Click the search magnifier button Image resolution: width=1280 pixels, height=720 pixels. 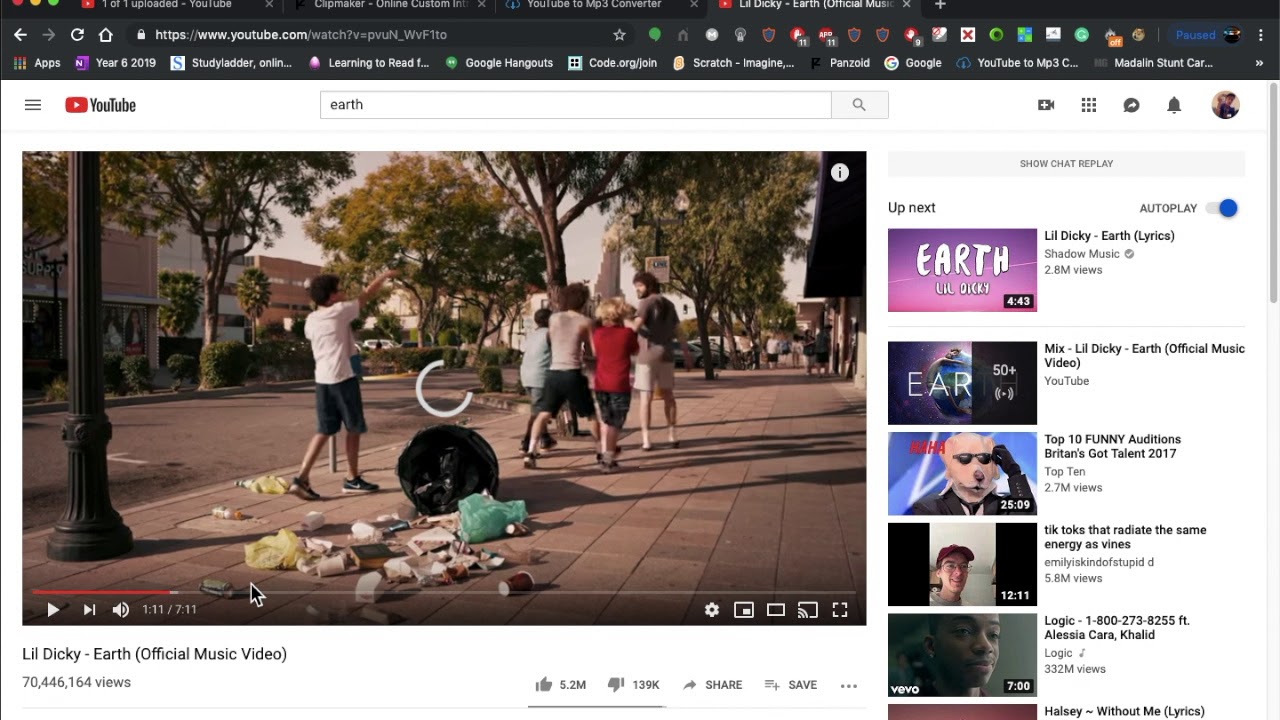click(x=859, y=105)
